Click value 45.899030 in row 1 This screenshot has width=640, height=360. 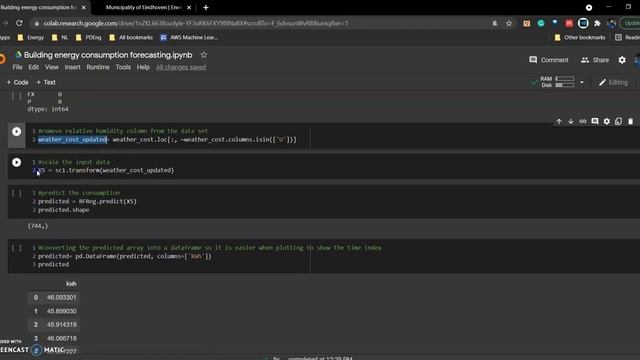[61, 311]
